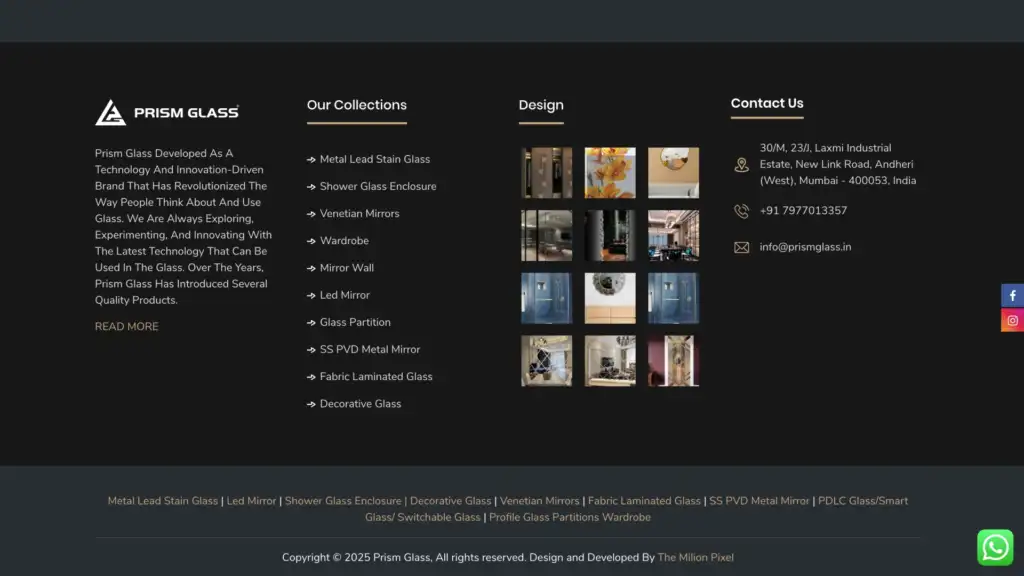Open the Facebook social icon

pyautogui.click(x=1012, y=296)
